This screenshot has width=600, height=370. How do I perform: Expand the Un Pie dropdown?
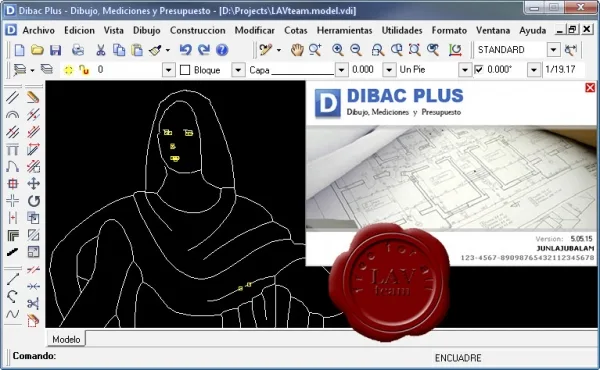point(465,70)
